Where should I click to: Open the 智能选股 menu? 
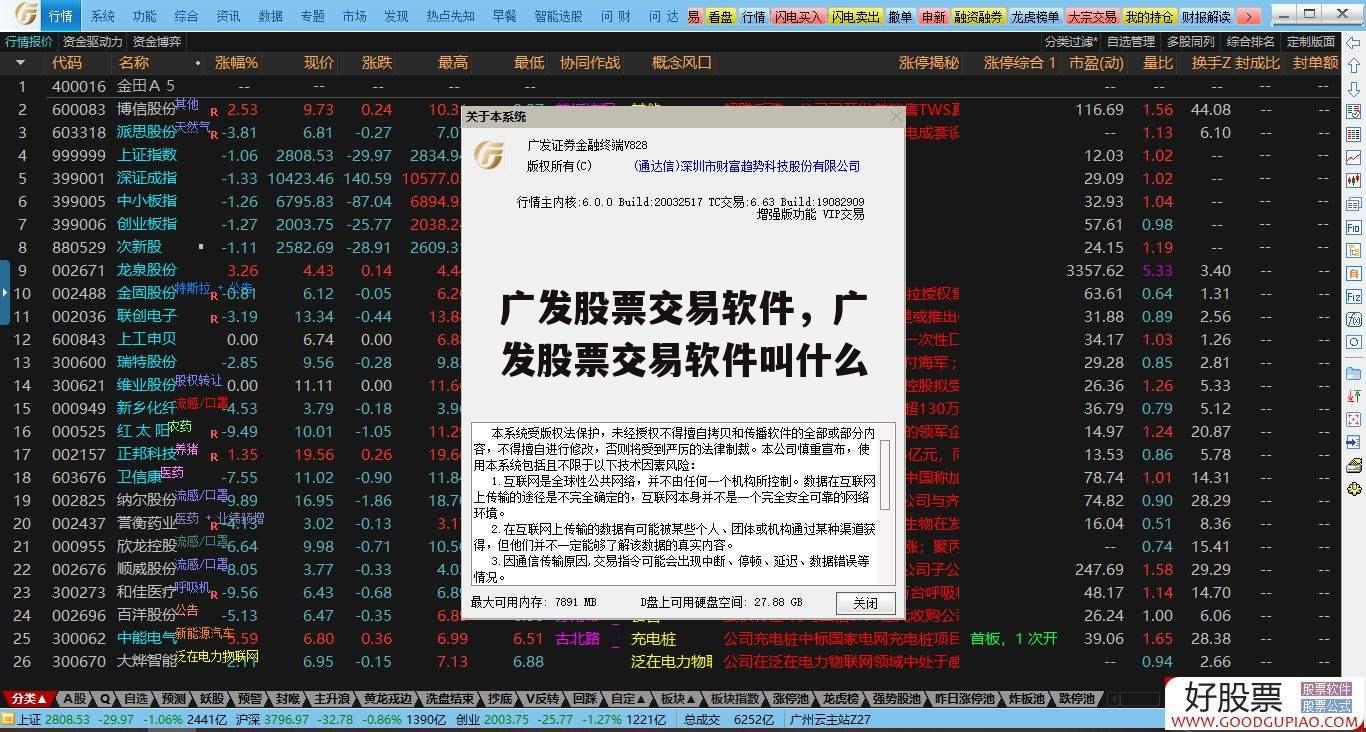coord(558,17)
